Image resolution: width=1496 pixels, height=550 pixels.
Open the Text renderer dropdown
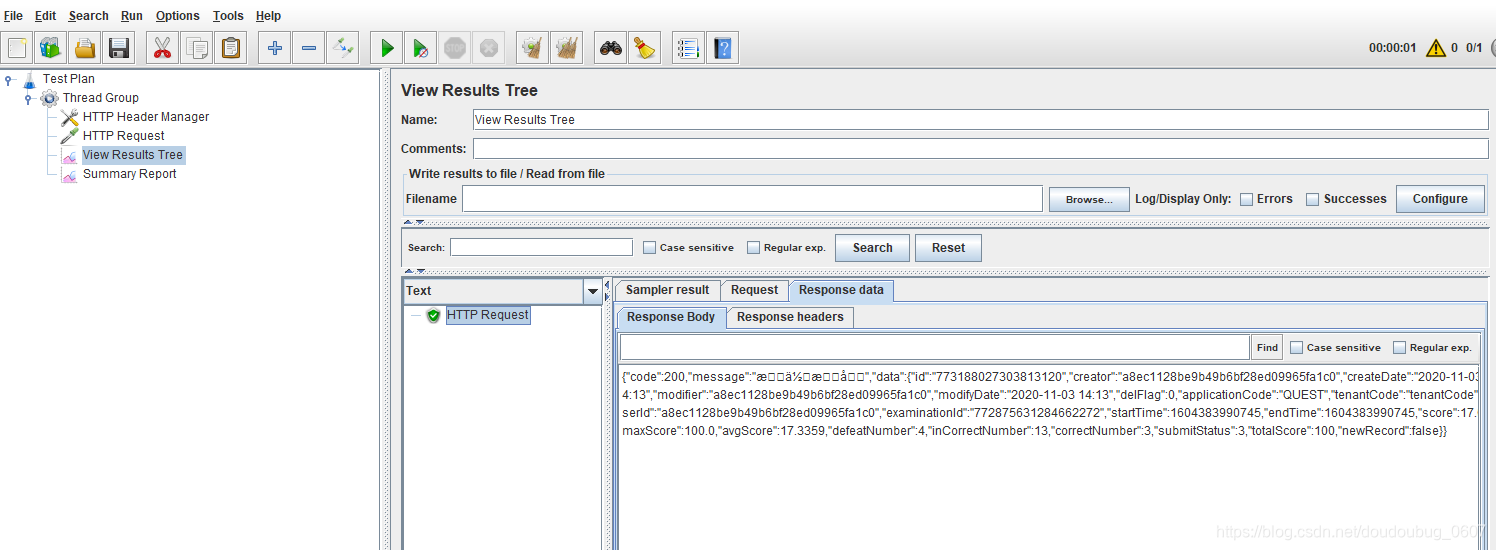593,291
